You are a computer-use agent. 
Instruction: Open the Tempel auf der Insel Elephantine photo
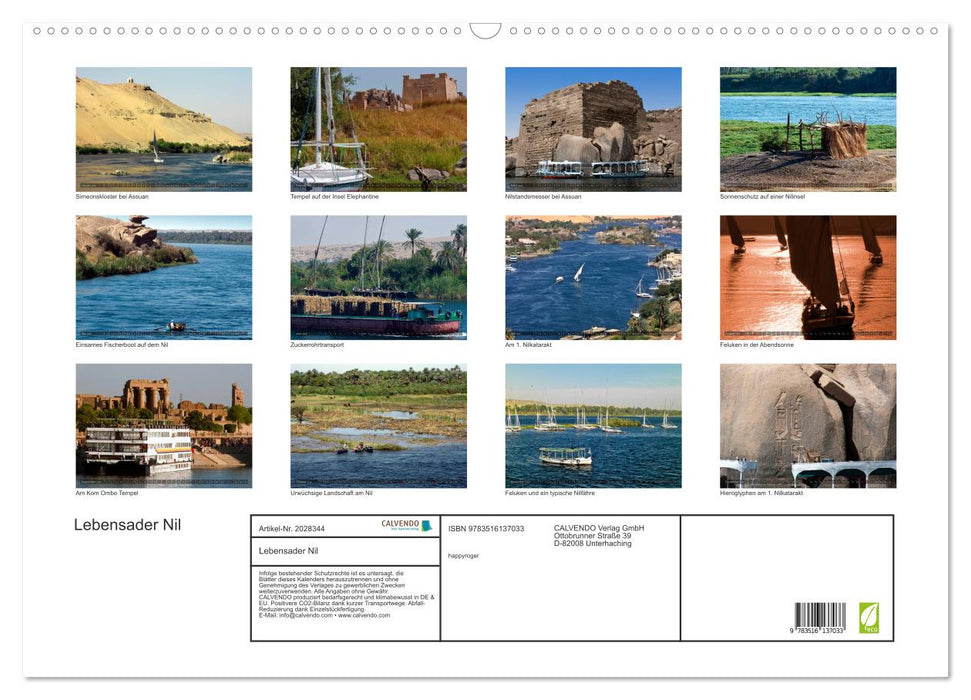coord(377,128)
